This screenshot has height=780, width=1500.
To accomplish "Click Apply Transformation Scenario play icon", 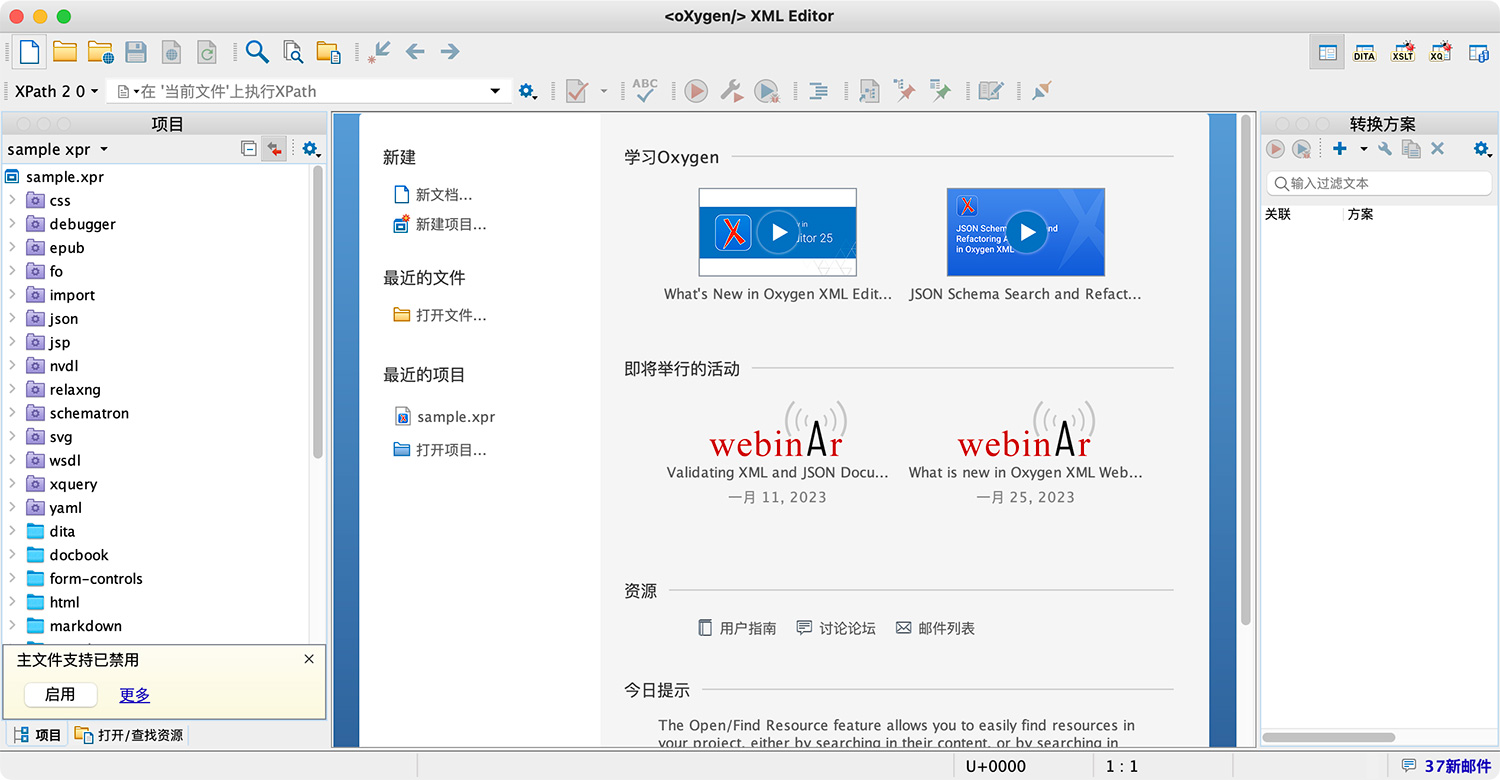I will (x=696, y=91).
